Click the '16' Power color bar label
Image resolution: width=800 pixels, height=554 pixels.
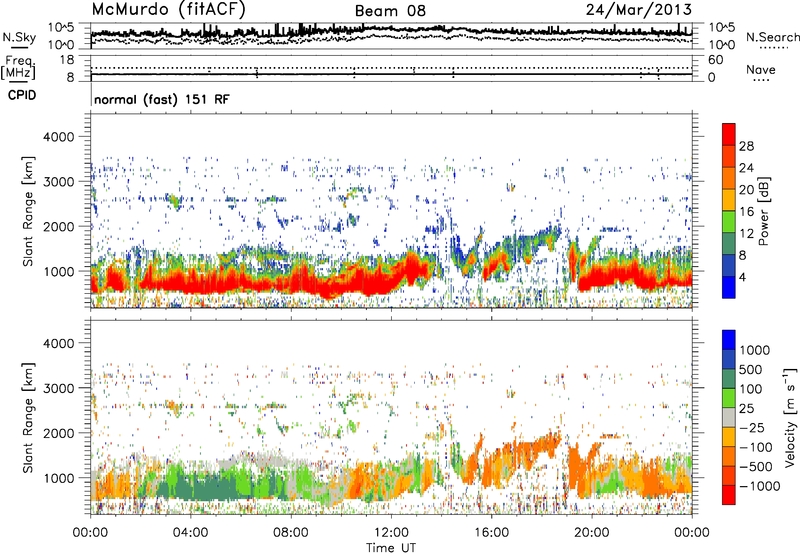click(746, 212)
